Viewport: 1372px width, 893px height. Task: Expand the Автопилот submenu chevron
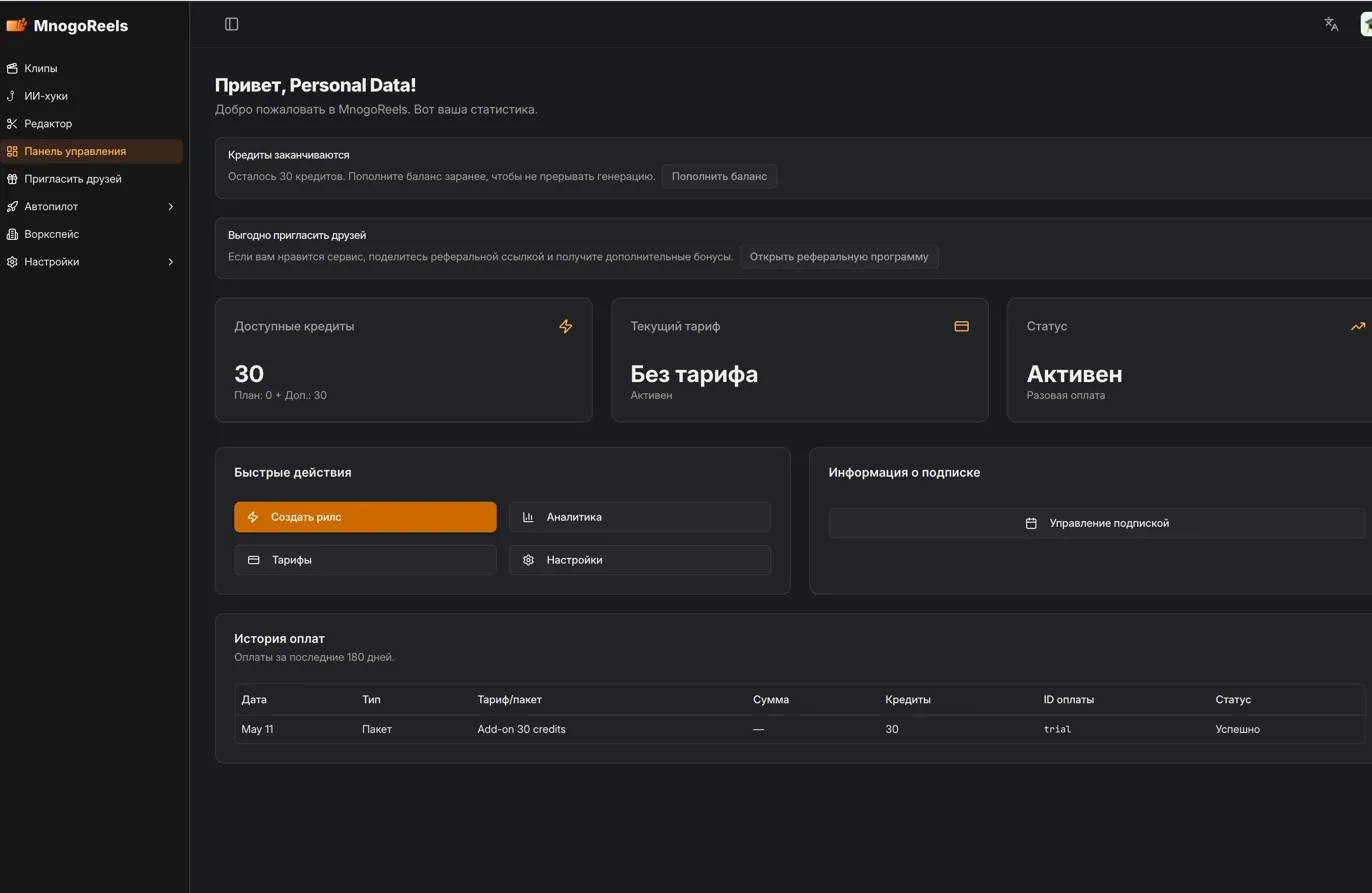[x=170, y=207]
